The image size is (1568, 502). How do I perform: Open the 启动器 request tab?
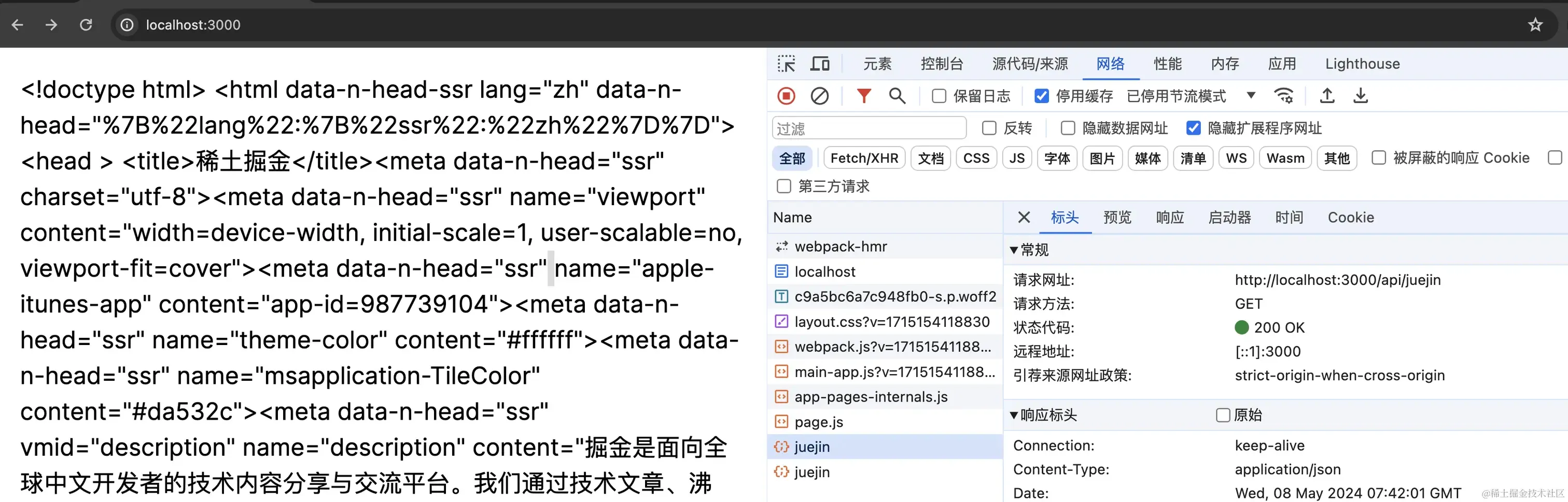point(1229,217)
